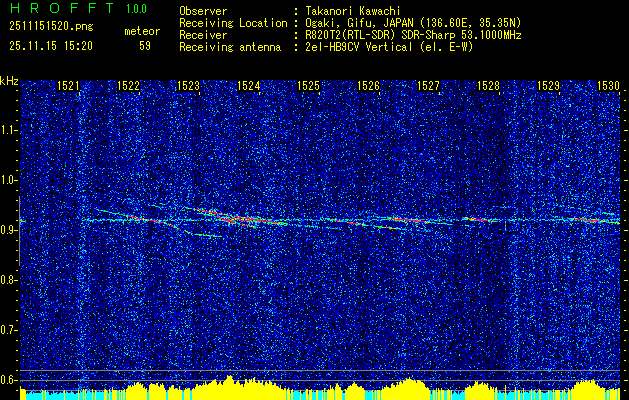Click the 1530 time marker

609,85
